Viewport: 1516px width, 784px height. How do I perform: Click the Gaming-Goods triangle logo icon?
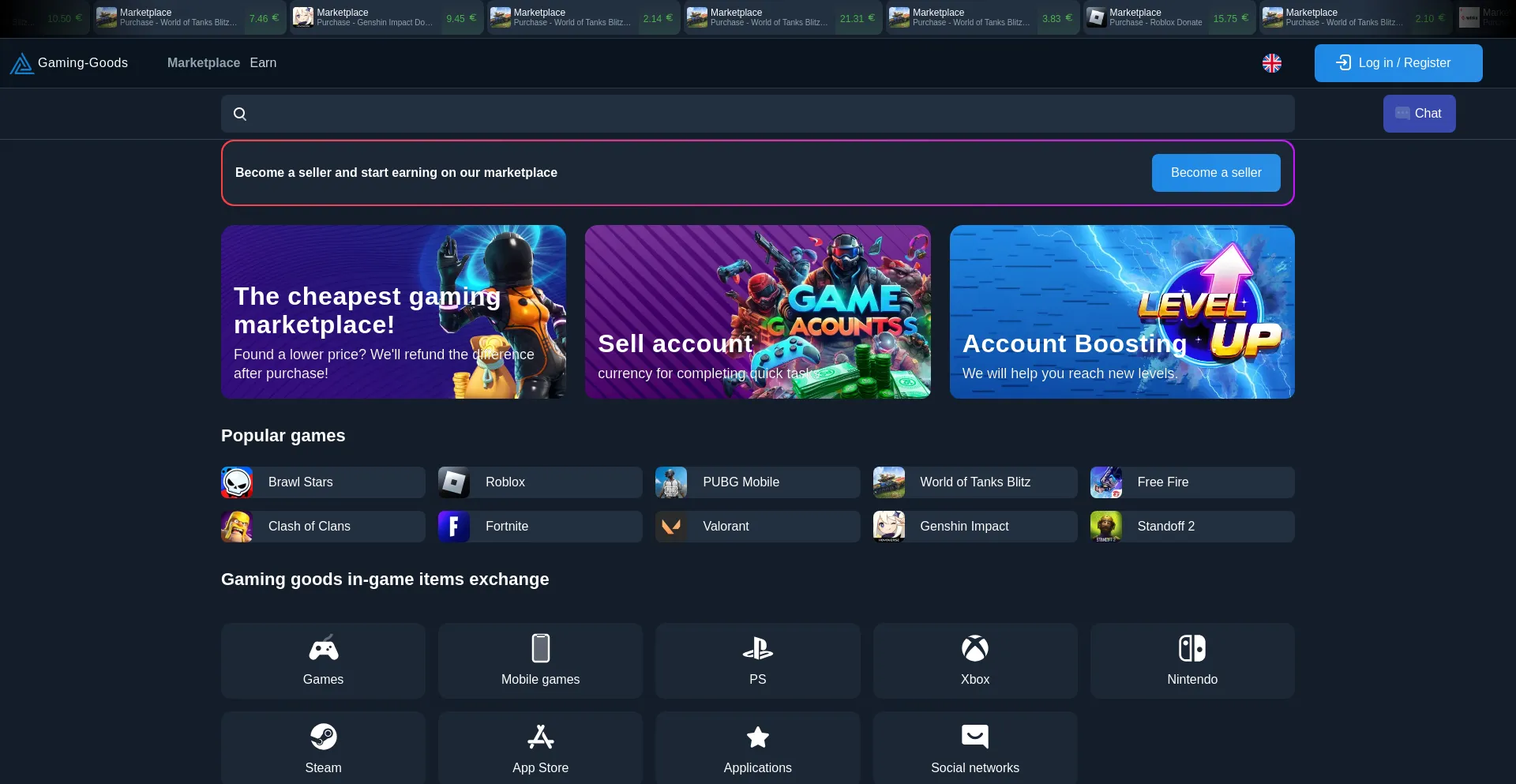click(21, 63)
